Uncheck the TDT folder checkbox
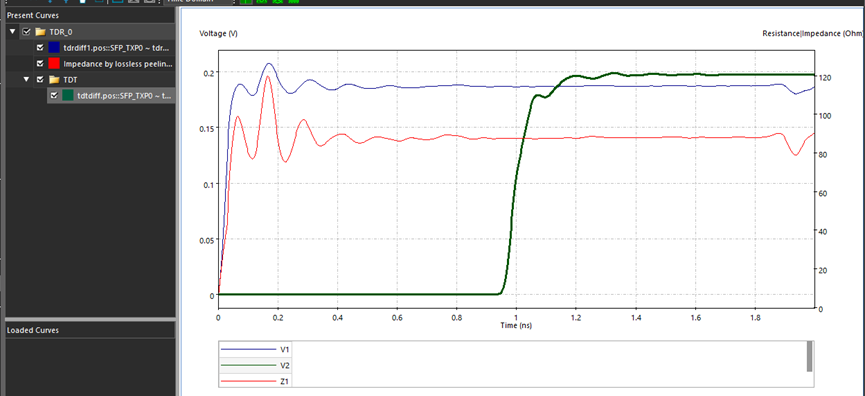Viewport: 865px width, 396px height. (x=40, y=79)
